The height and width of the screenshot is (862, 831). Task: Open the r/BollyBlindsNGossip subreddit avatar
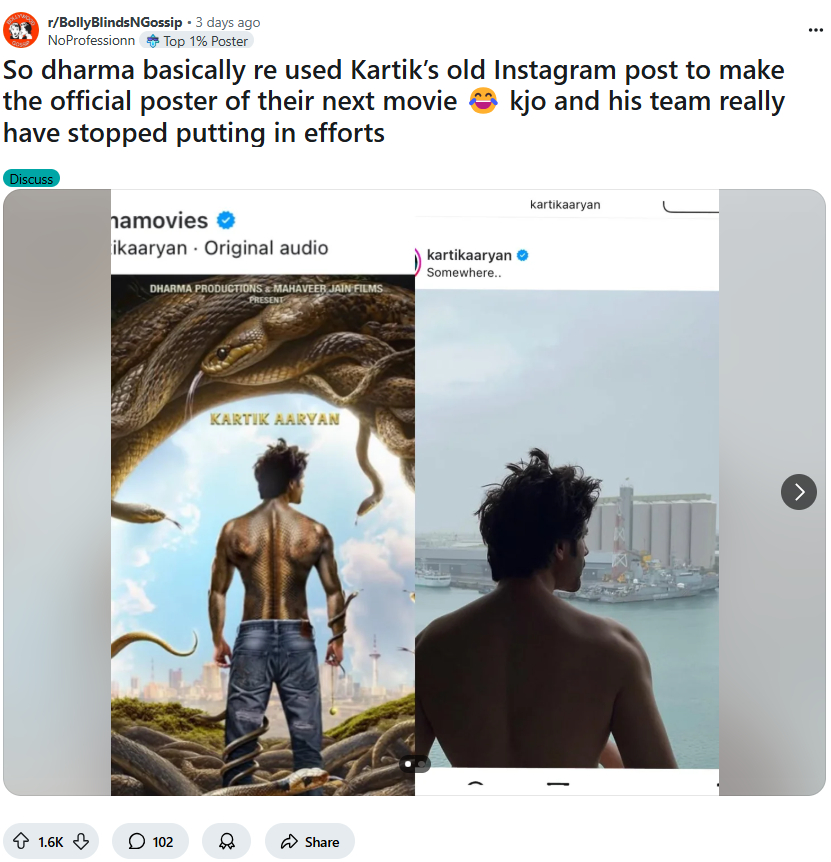(21, 31)
